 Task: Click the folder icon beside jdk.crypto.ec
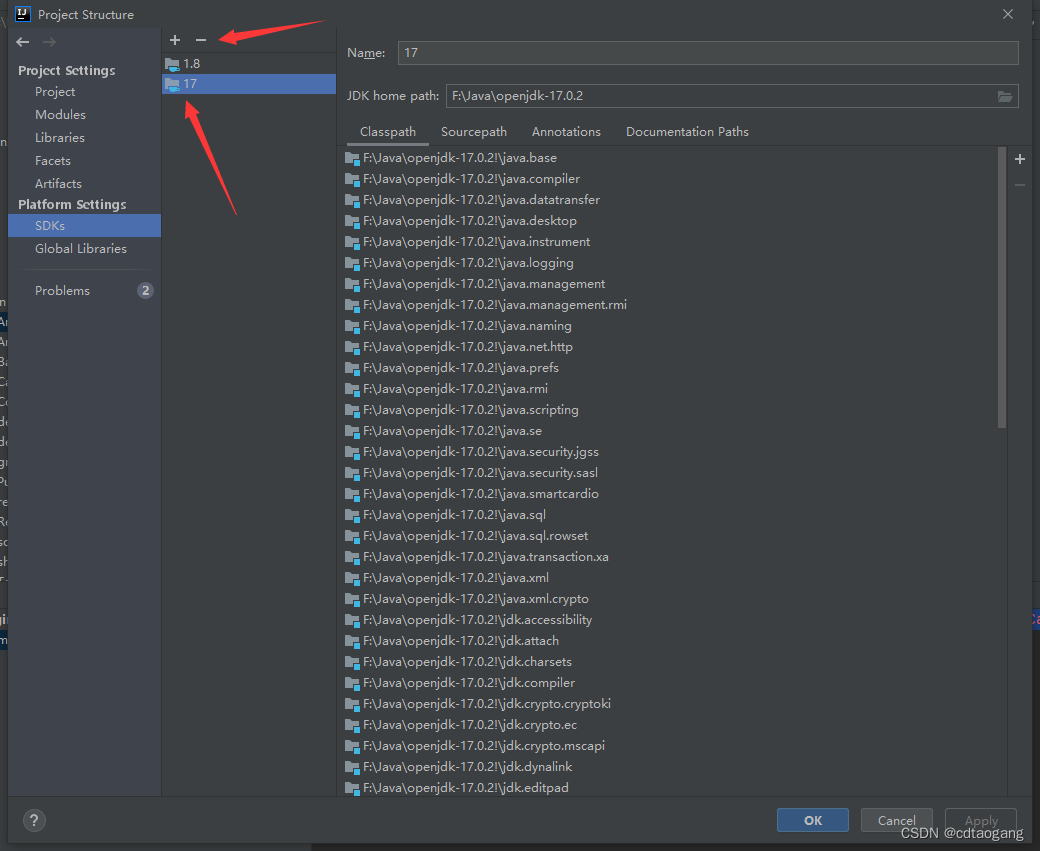352,725
